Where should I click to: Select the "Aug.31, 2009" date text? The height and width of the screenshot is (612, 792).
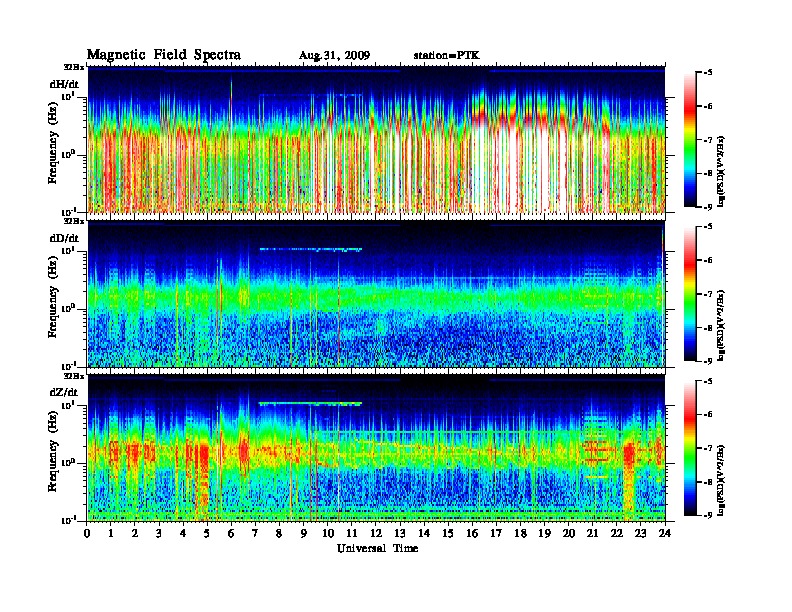[x=334, y=56]
